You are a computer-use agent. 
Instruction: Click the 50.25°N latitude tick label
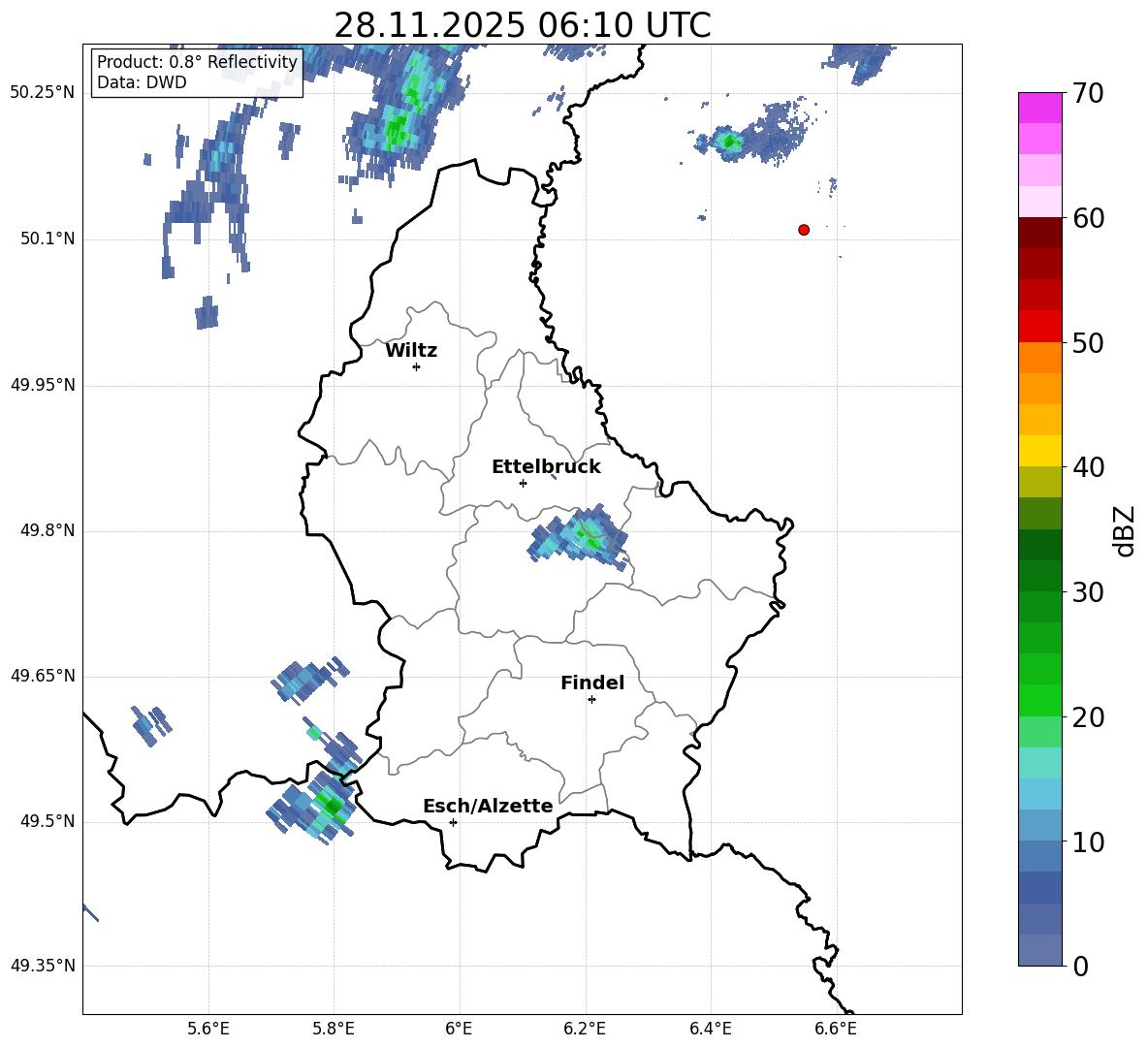tap(42, 93)
